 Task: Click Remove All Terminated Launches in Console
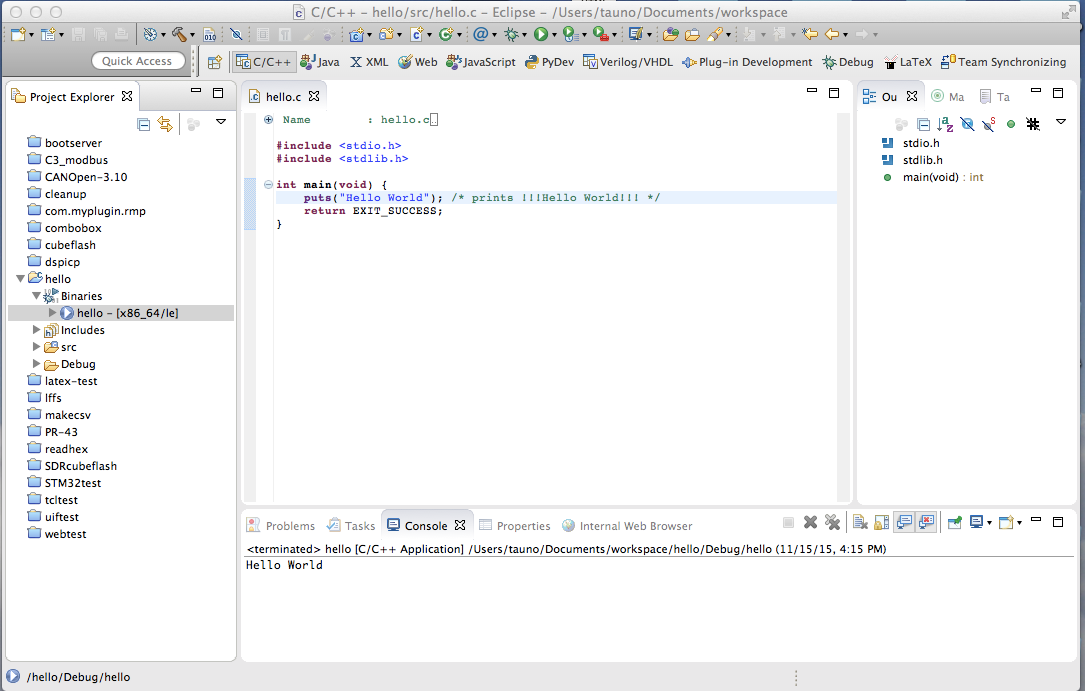(x=832, y=523)
